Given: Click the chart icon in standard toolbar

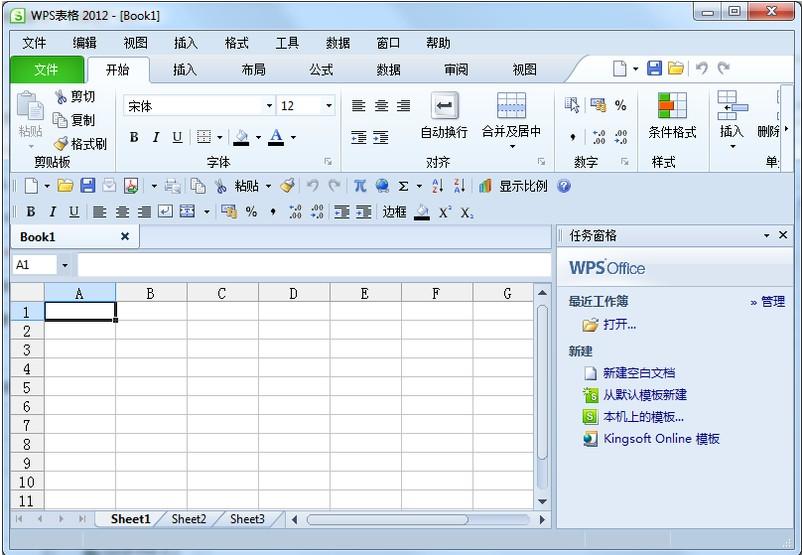Looking at the screenshot, I should coord(485,186).
